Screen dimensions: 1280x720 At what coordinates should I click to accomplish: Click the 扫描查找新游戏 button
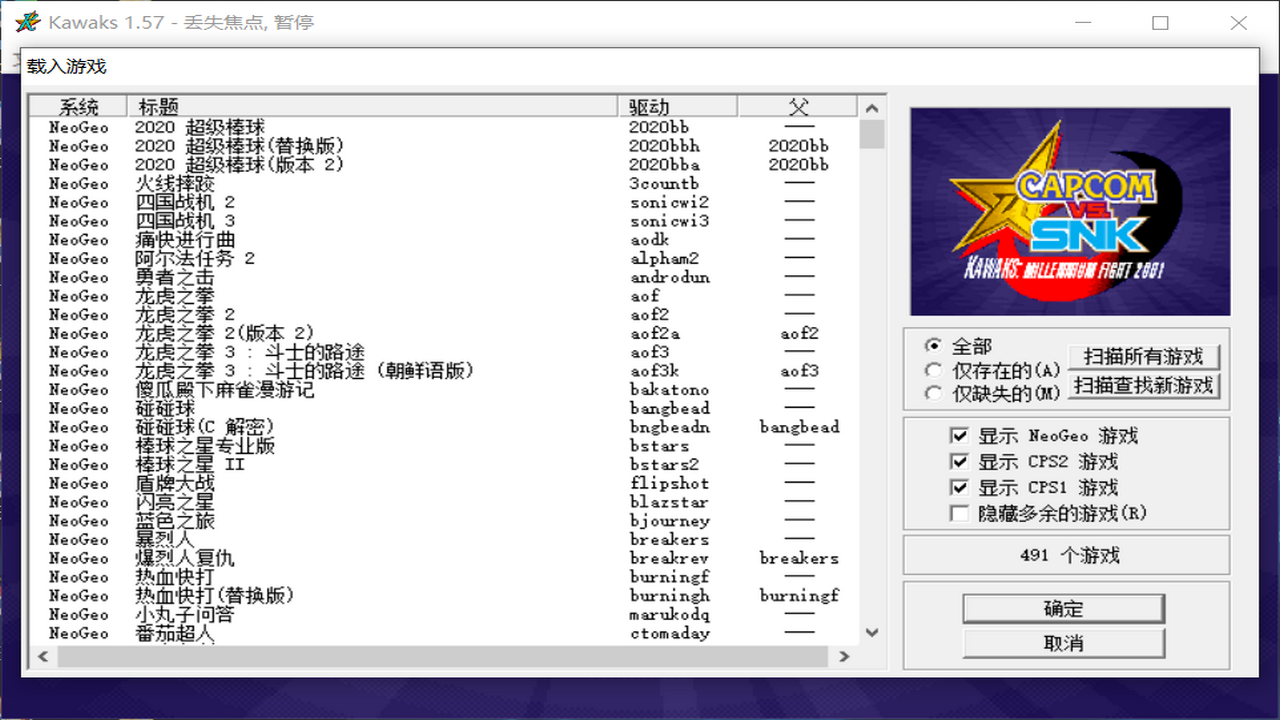(x=1143, y=385)
